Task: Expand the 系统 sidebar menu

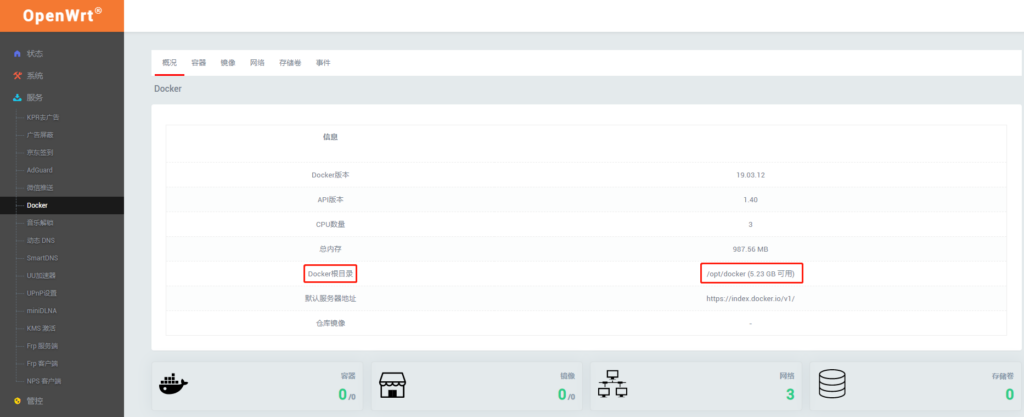Action: [x=35, y=75]
